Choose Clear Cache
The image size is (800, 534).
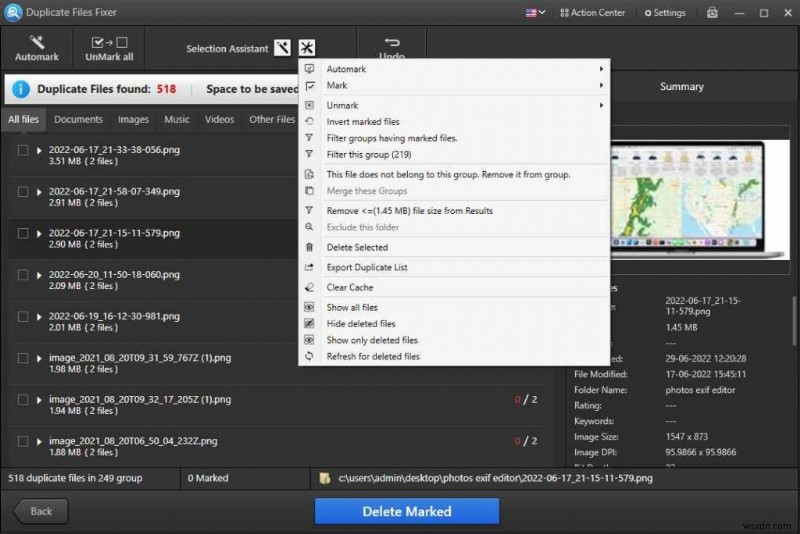coord(454,287)
